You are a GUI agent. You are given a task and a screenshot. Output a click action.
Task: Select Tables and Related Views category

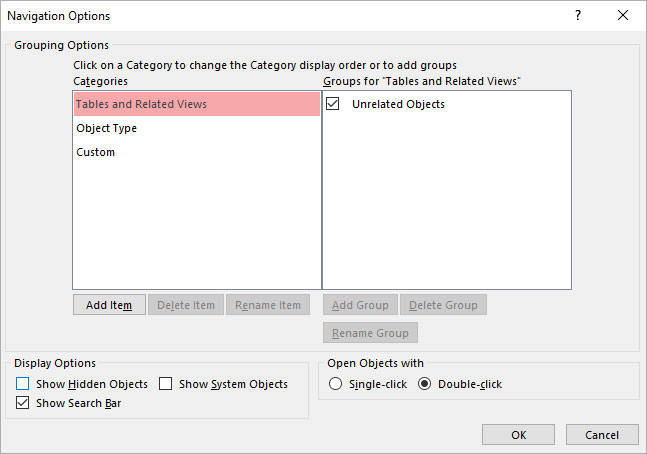(x=197, y=104)
